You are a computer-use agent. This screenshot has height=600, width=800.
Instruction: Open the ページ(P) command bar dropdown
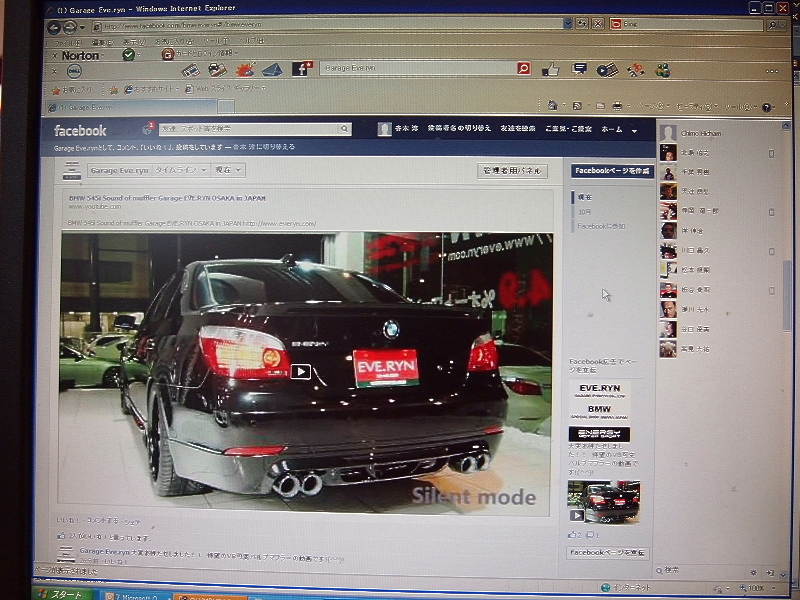(x=654, y=106)
